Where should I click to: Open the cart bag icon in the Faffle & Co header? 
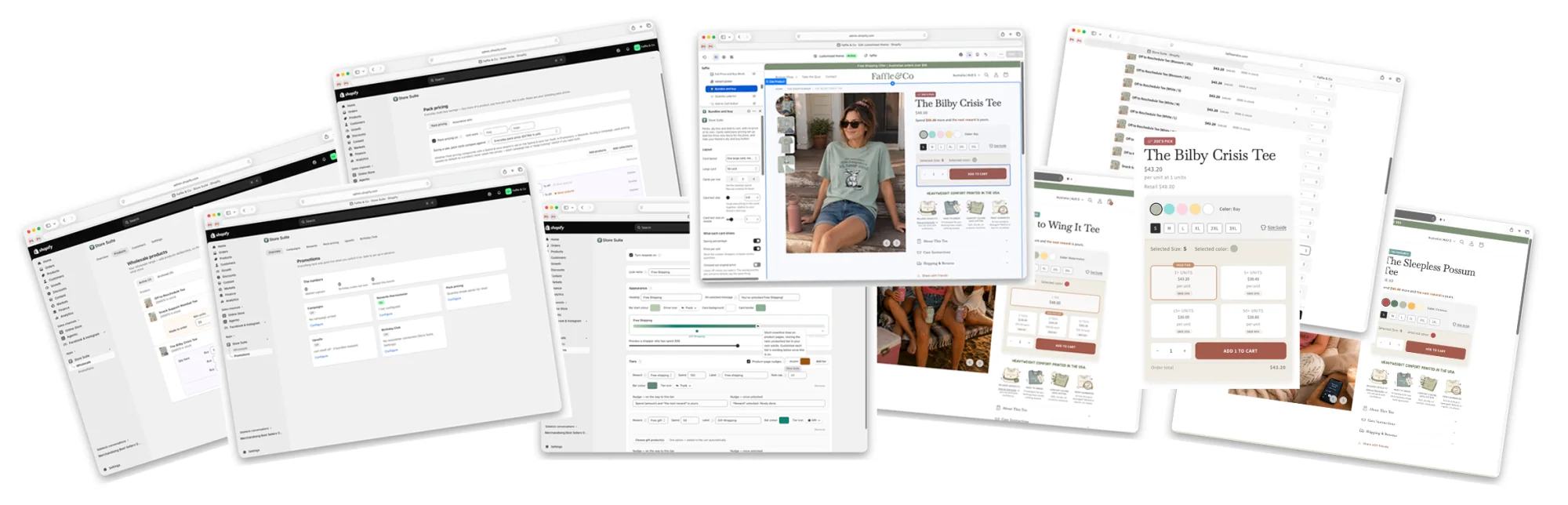(1006, 75)
